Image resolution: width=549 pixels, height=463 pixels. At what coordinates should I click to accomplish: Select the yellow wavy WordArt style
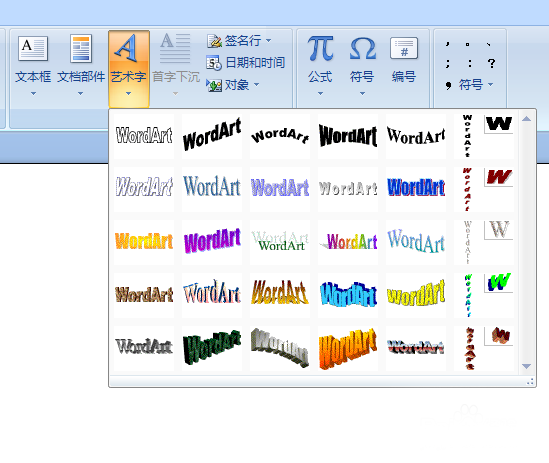pos(416,294)
